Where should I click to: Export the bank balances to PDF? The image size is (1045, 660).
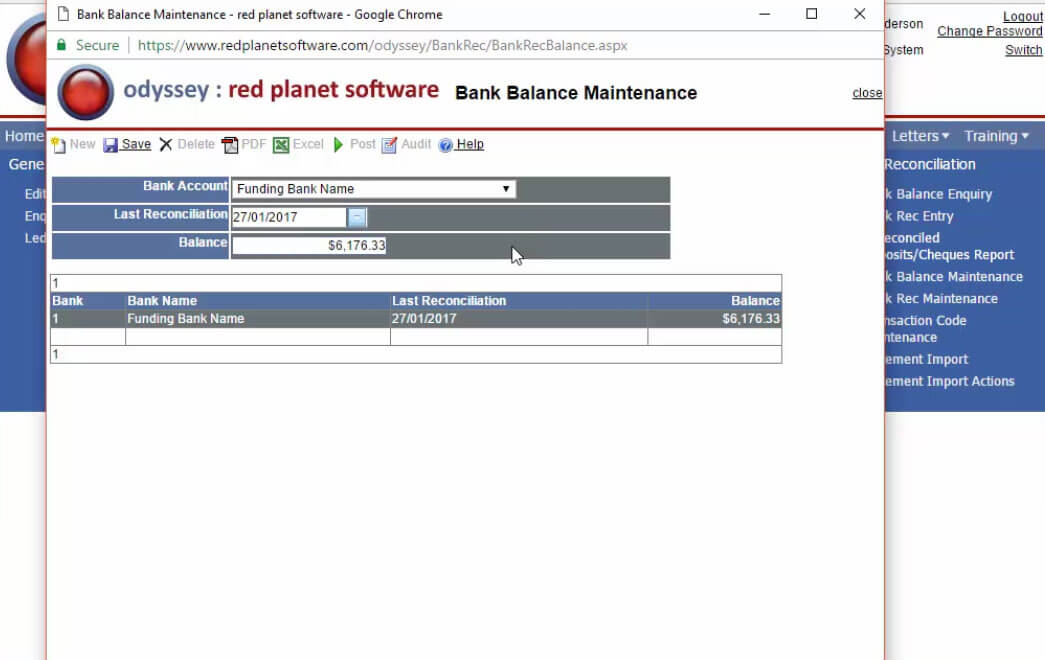242,144
